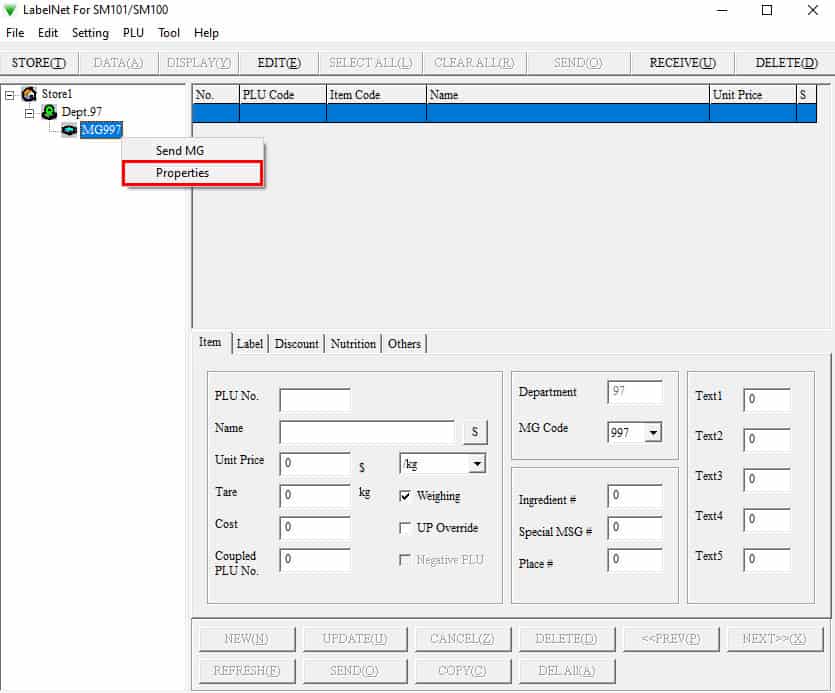Switch to the Nutrition tab
Viewport: 835px width, 693px height.
coord(353,343)
